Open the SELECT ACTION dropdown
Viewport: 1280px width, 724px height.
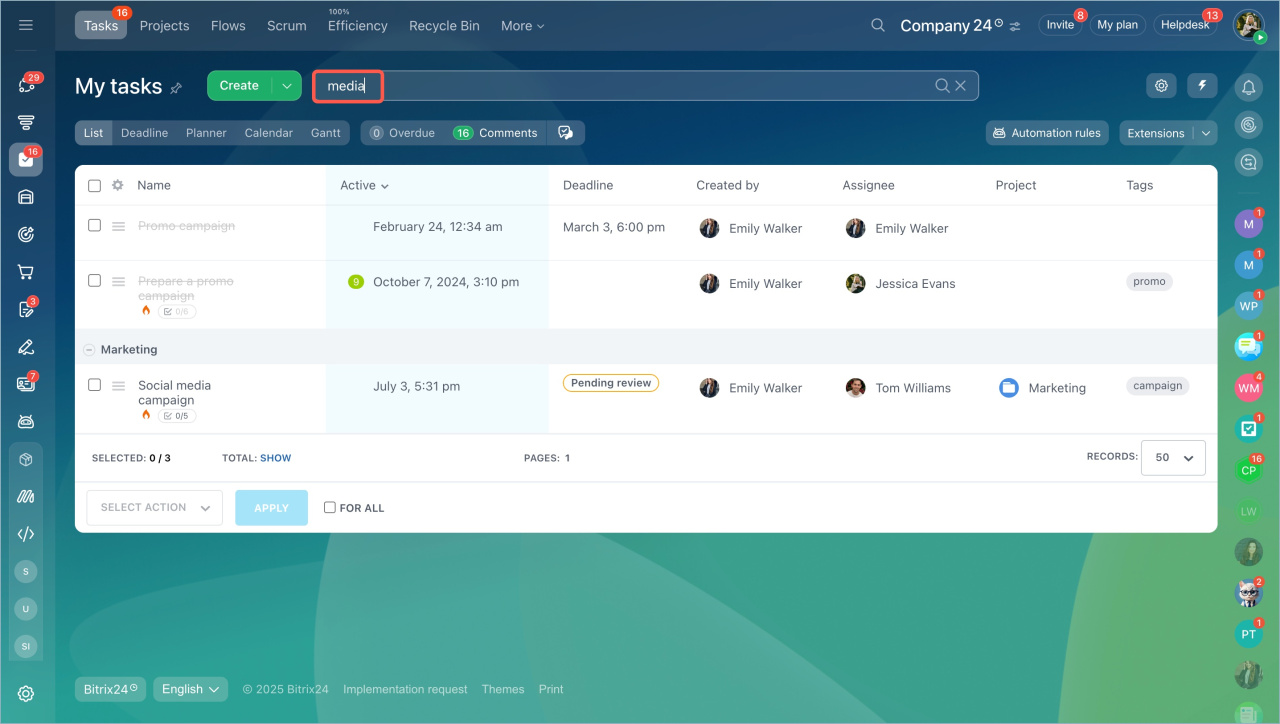154,508
